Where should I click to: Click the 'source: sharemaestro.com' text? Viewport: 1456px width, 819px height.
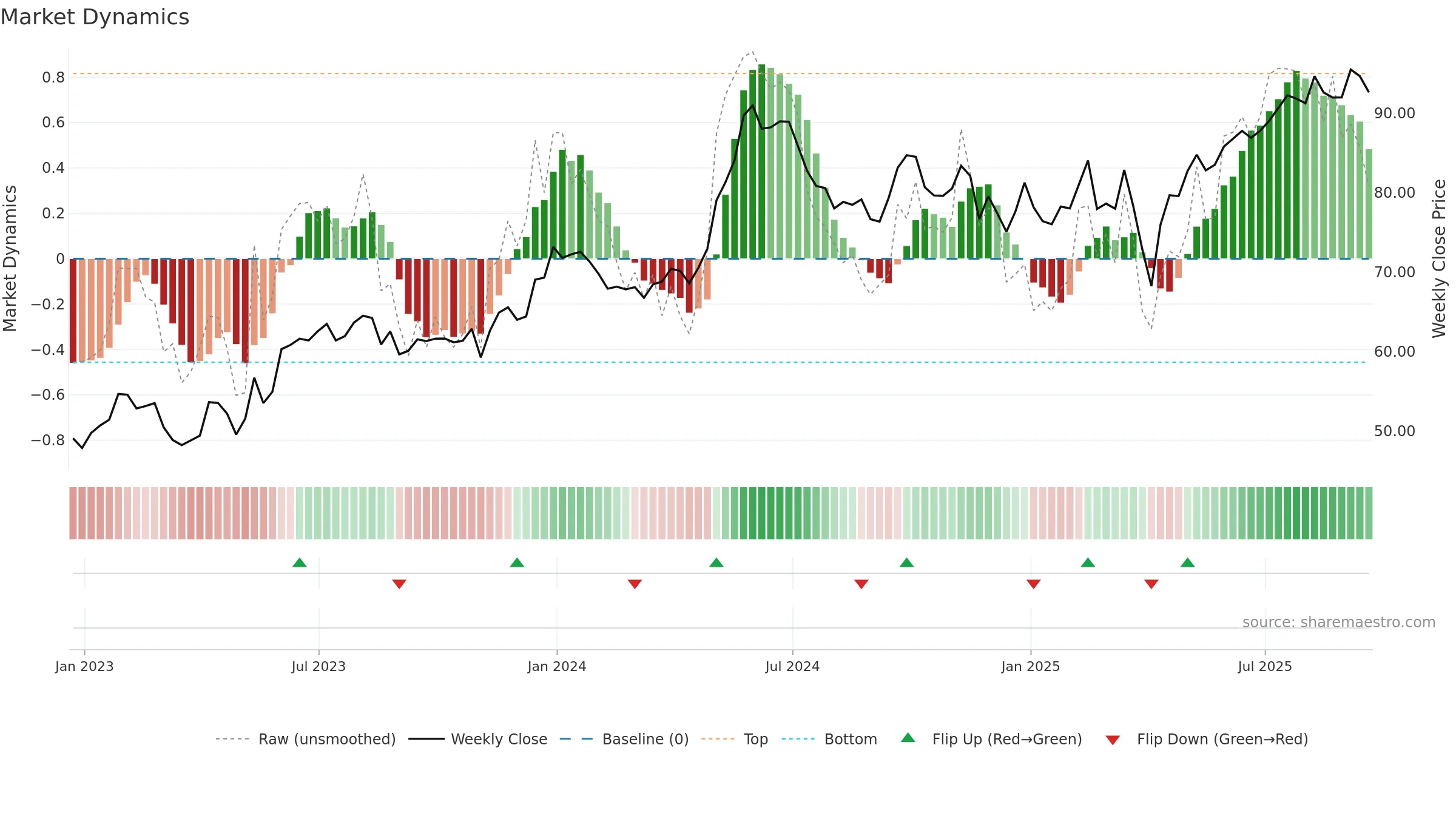[x=1339, y=622]
